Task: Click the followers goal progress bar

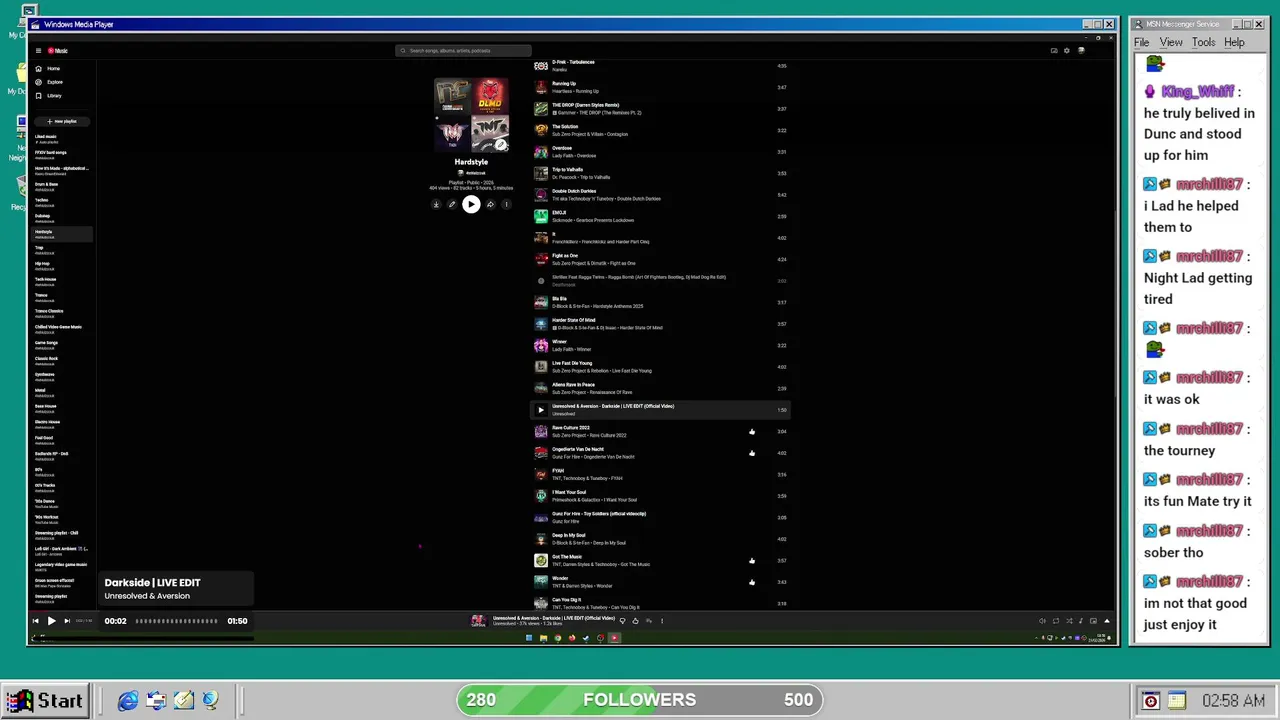Action: (x=640, y=700)
